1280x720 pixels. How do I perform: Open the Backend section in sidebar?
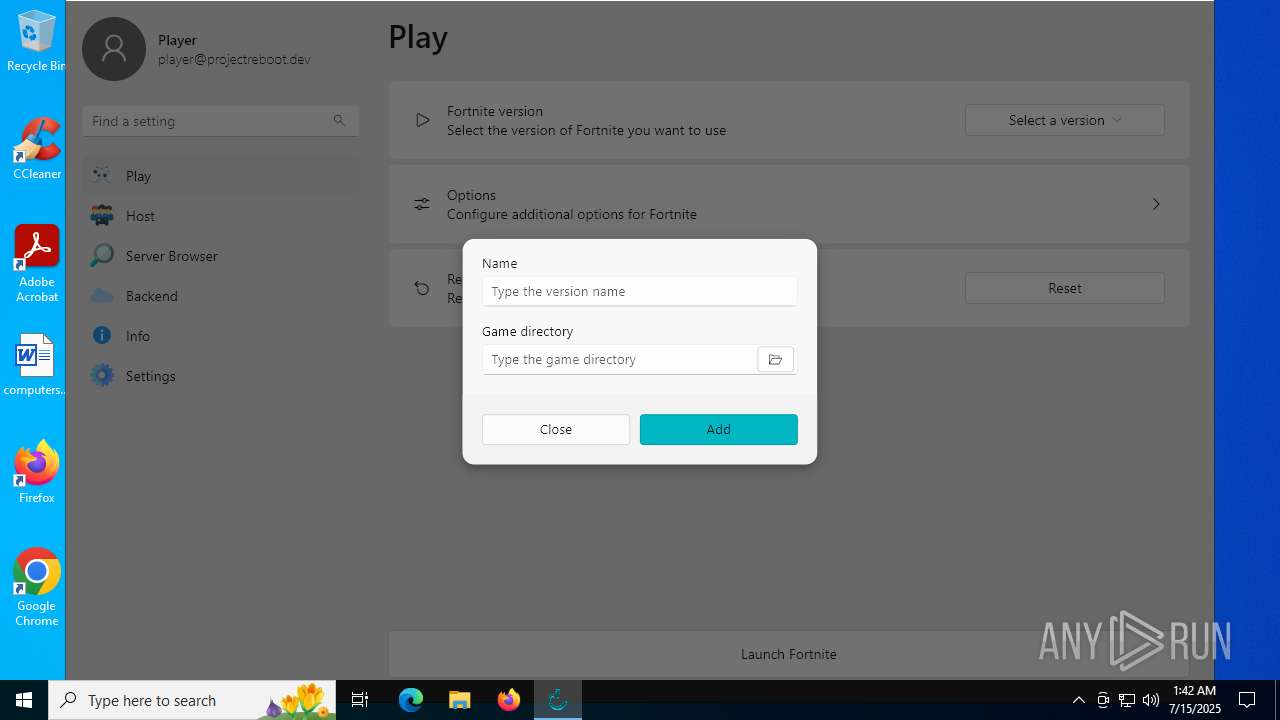220,296
